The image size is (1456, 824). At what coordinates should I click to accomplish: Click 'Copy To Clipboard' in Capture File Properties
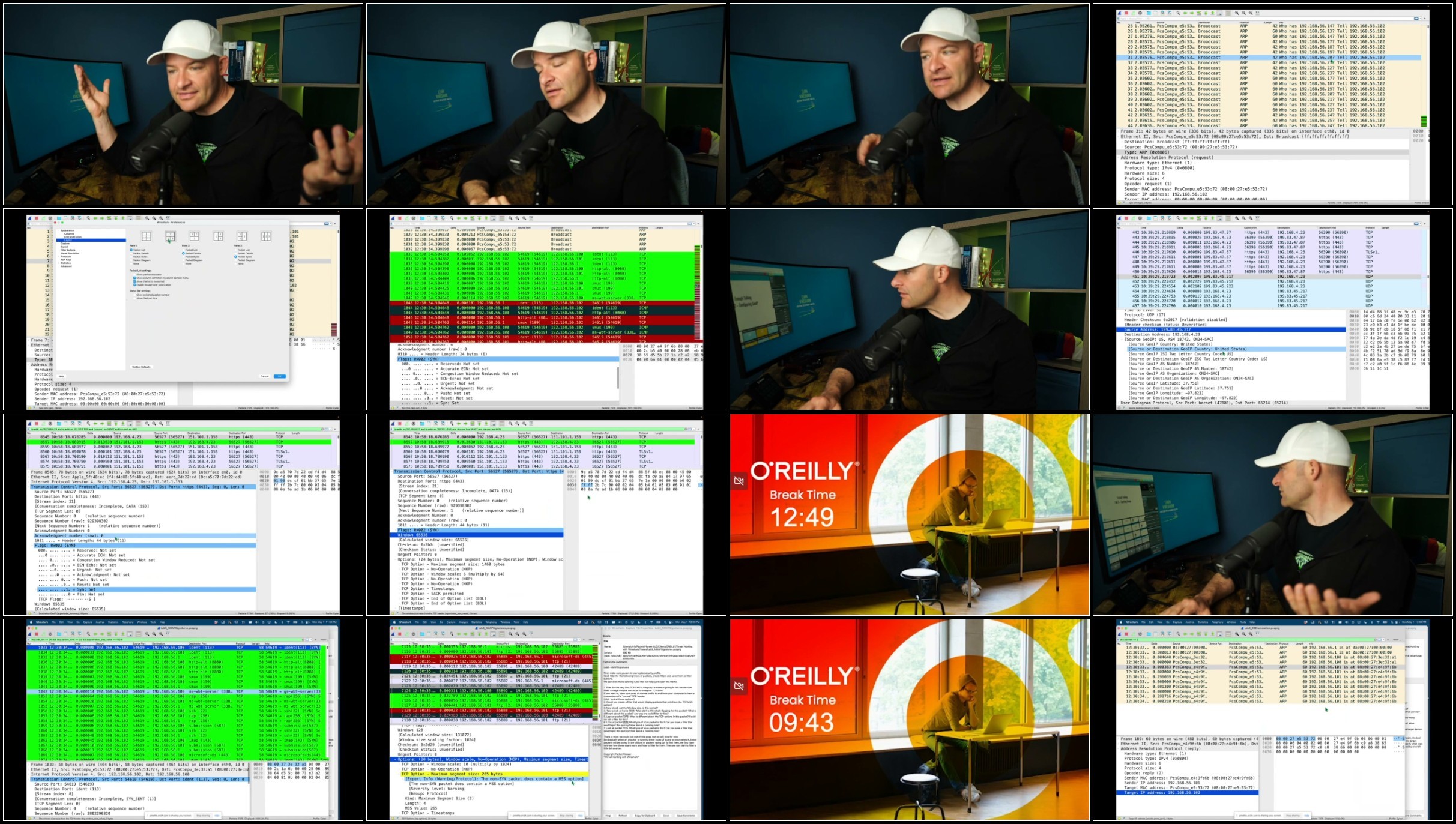645,816
